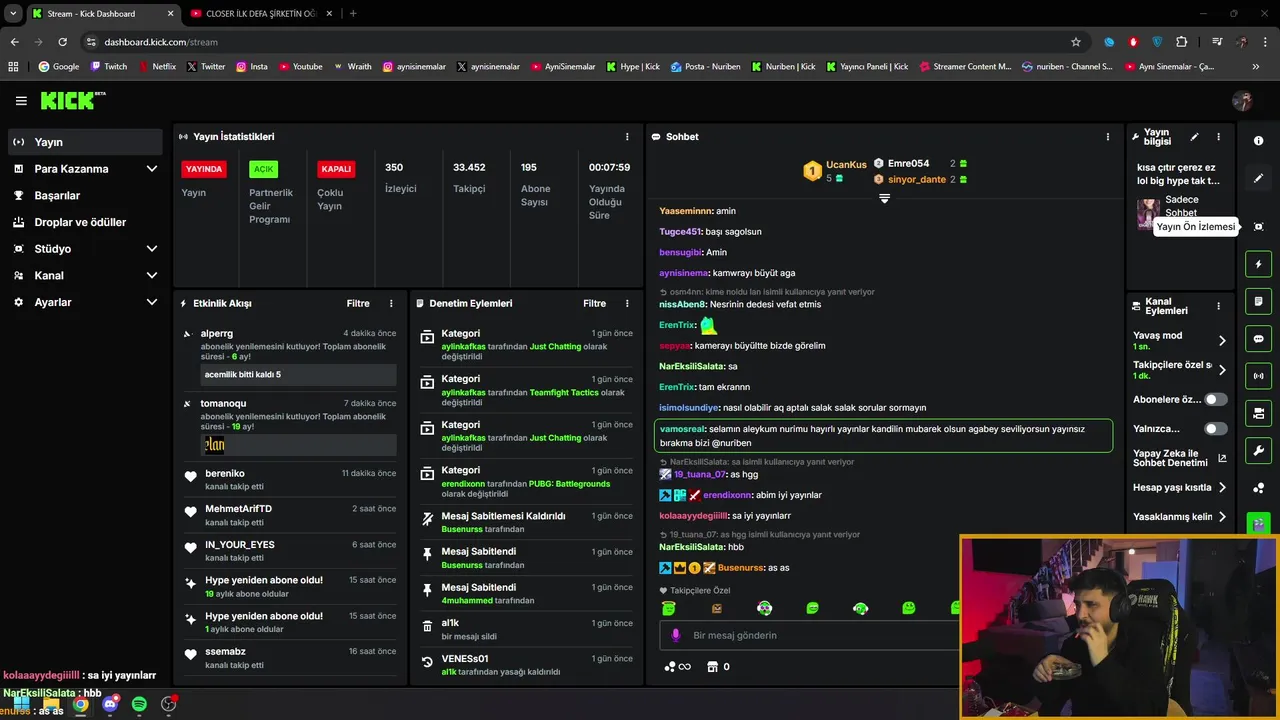Click the bereniko follow event

(x=290, y=479)
